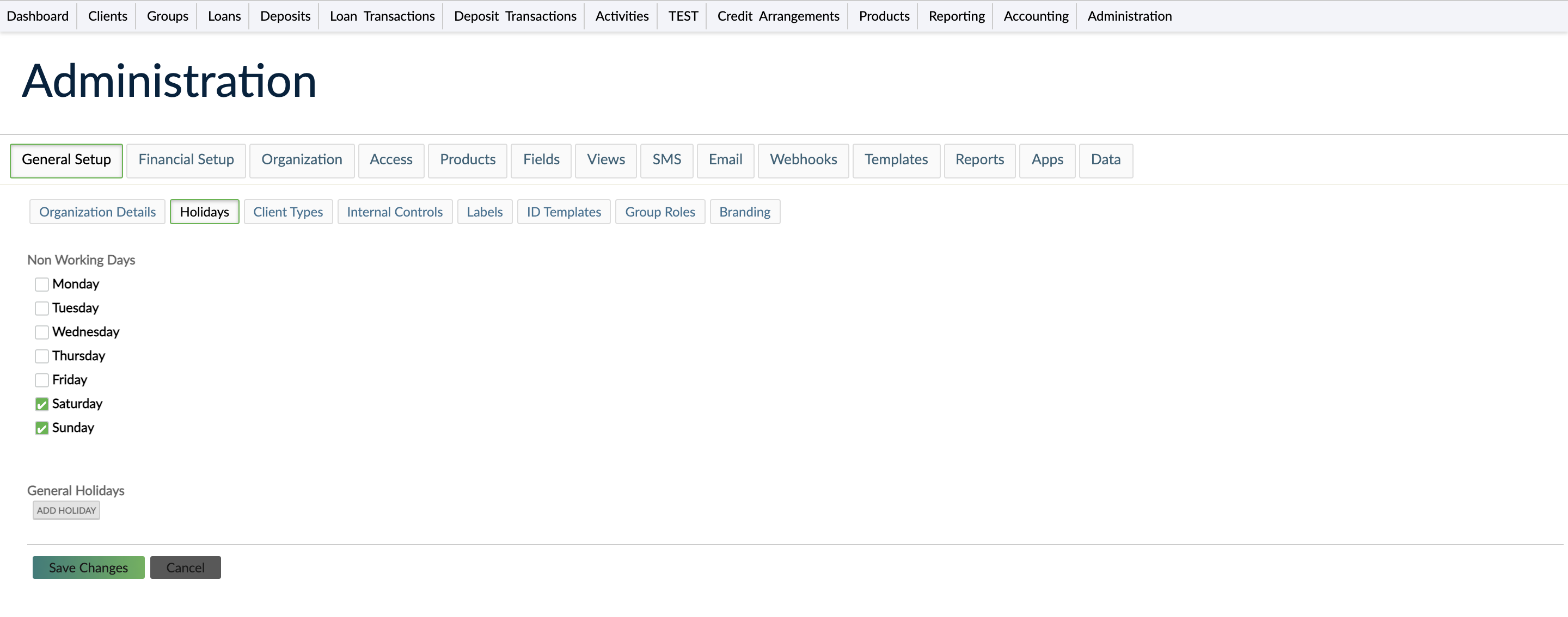Check the Monday non-working day checkbox
This screenshot has width=1568, height=617.
click(41, 284)
